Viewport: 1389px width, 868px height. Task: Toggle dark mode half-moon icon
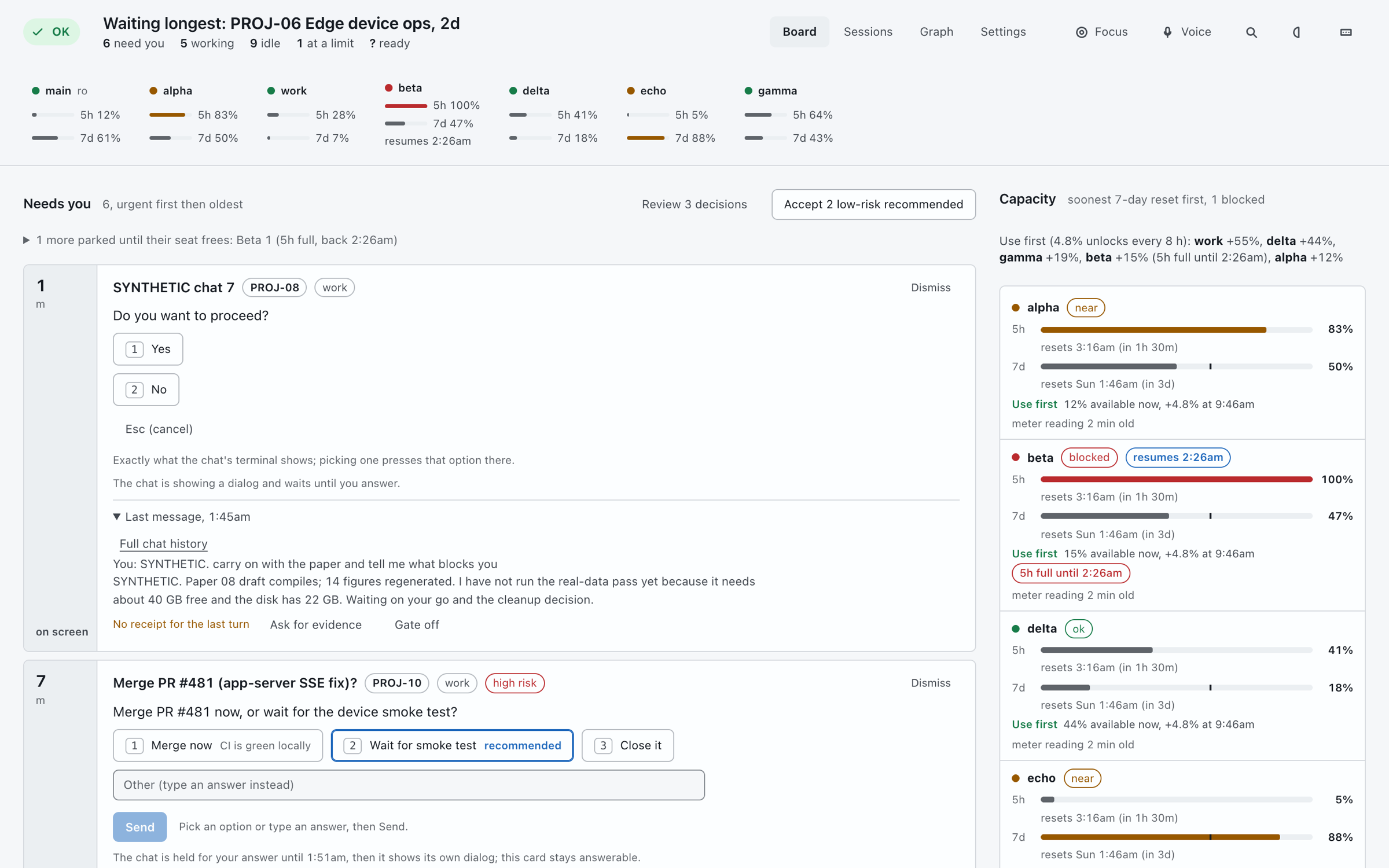pos(1296,32)
